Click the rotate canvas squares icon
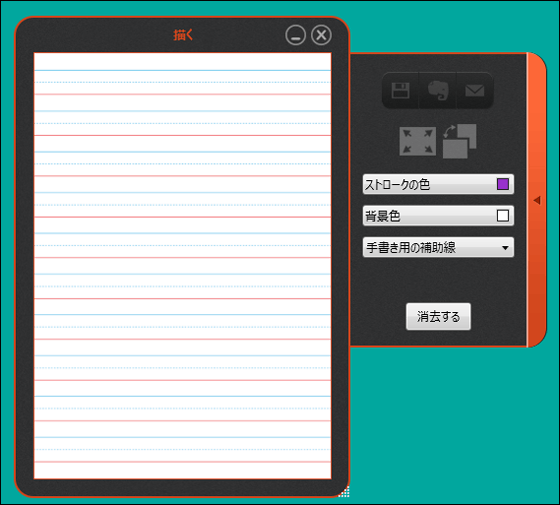 click(460, 141)
